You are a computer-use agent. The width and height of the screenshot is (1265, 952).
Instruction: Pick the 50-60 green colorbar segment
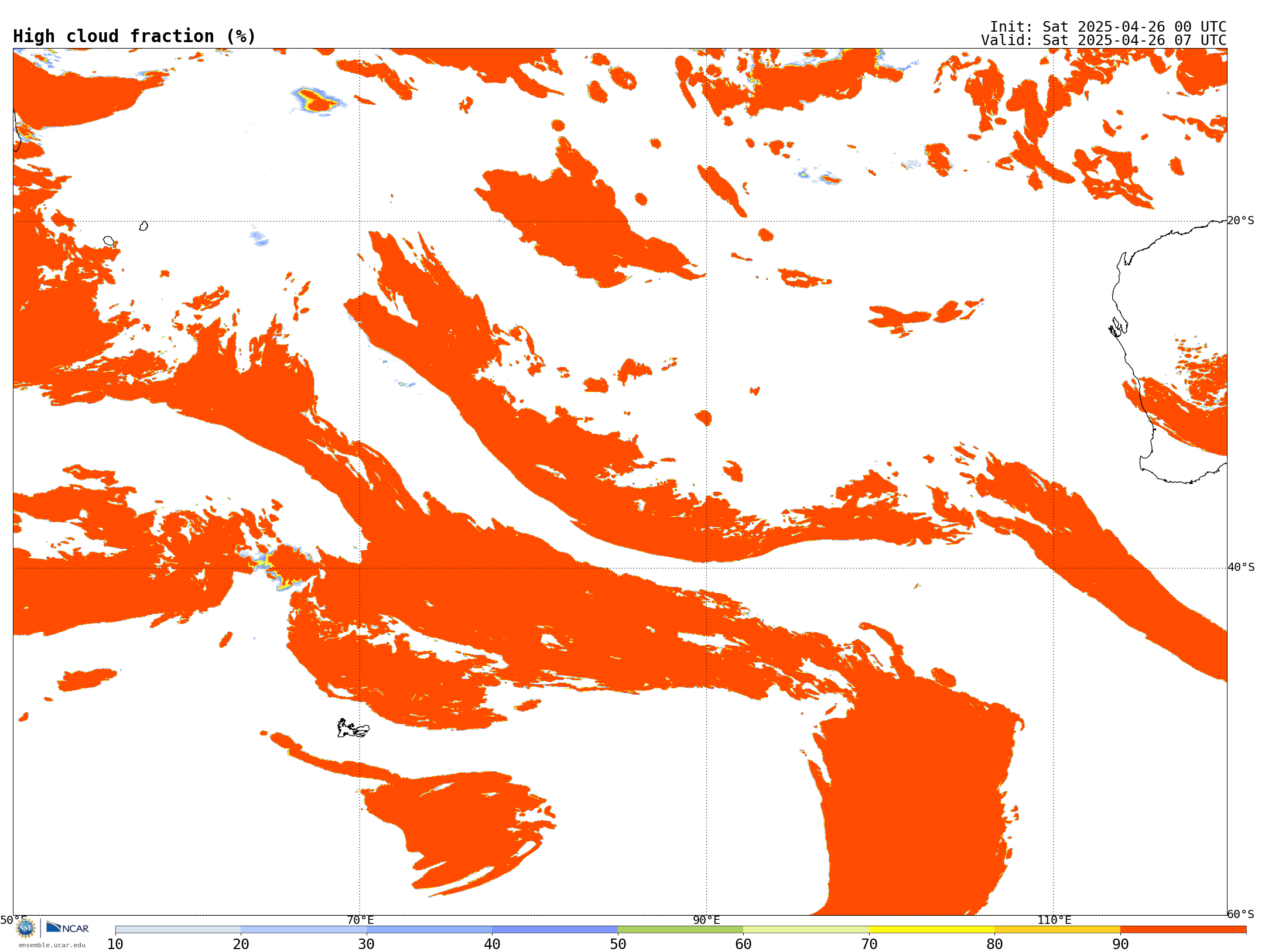pos(681,930)
